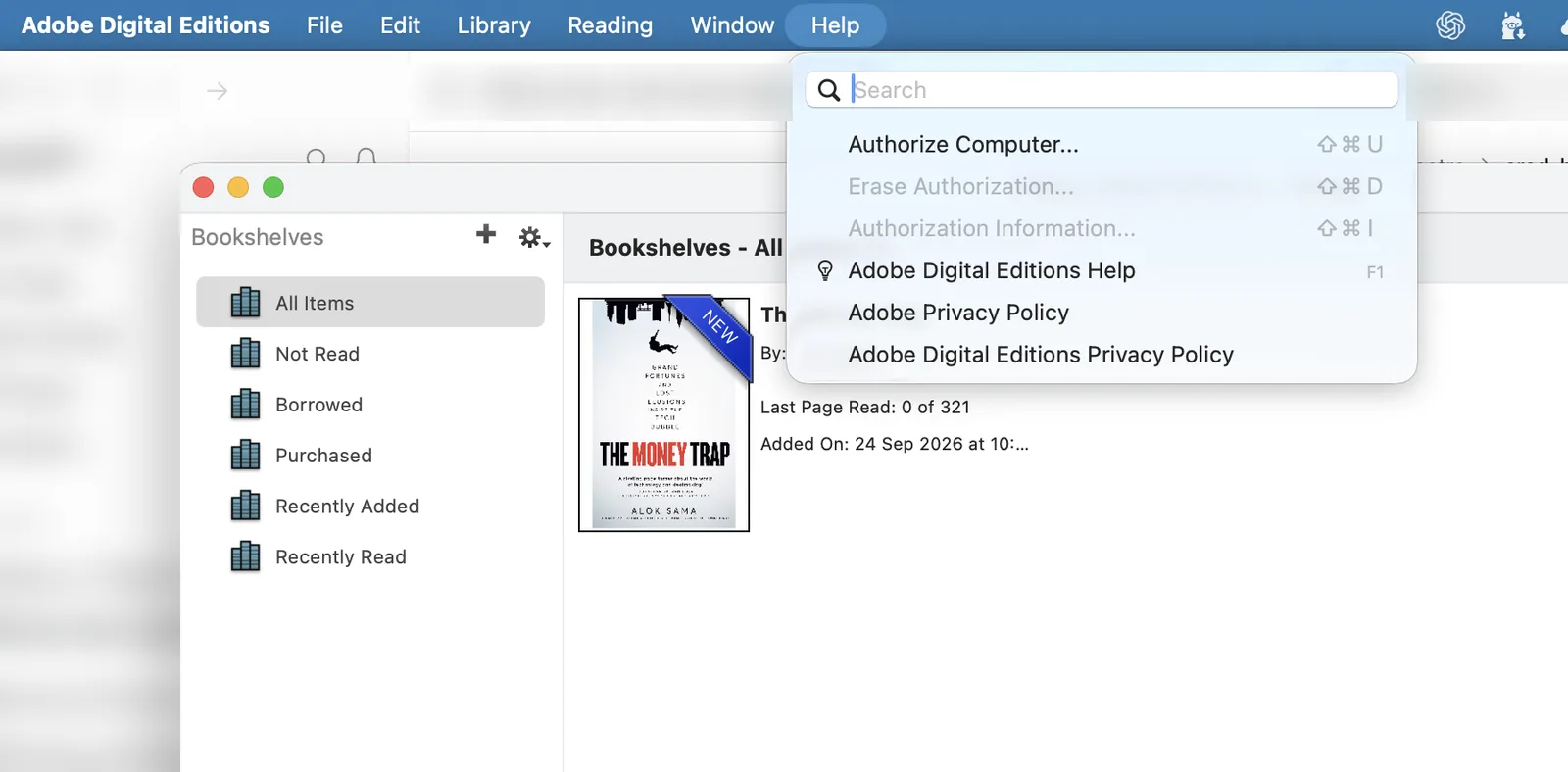The image size is (1568, 772).
Task: Open the Window menu
Action: pos(732,25)
